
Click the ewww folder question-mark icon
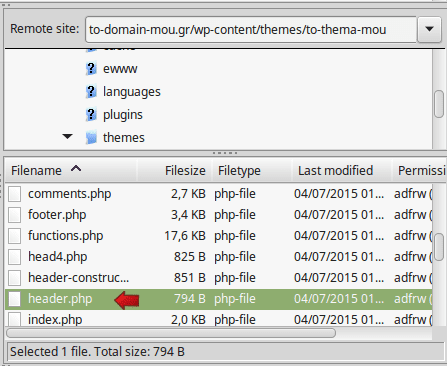[x=91, y=69]
